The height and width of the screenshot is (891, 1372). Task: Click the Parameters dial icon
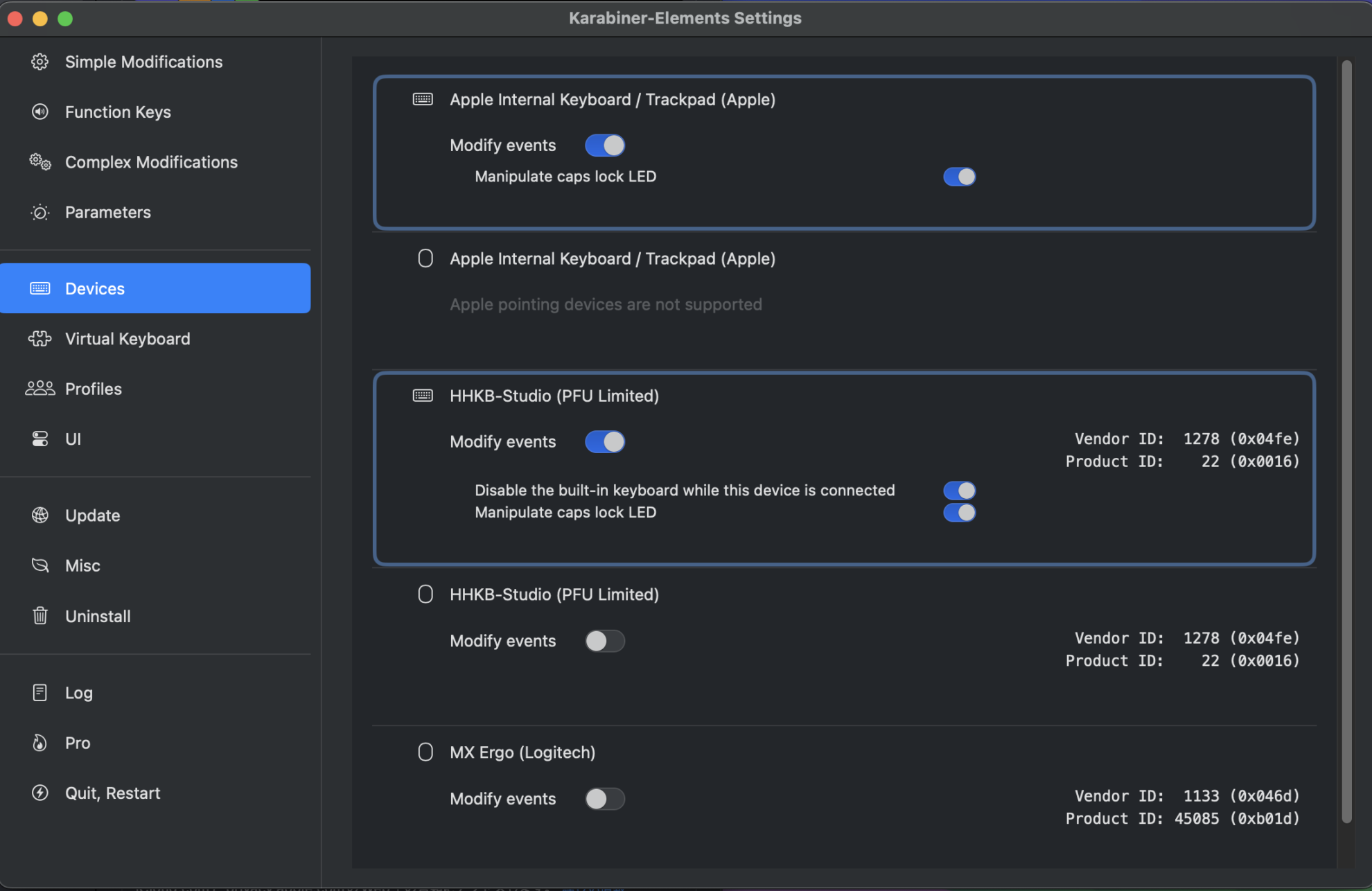coord(39,212)
